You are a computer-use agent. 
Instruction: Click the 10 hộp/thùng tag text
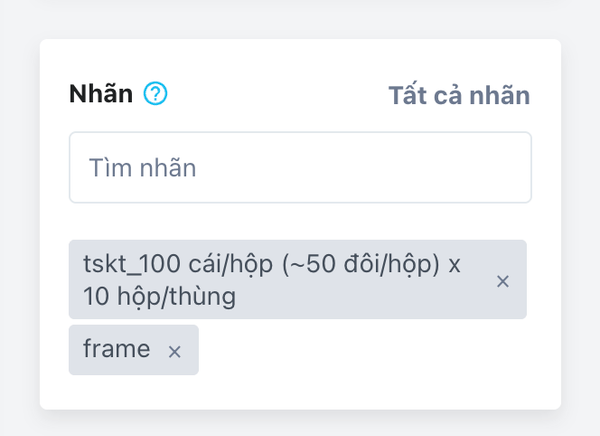click(x=160, y=297)
